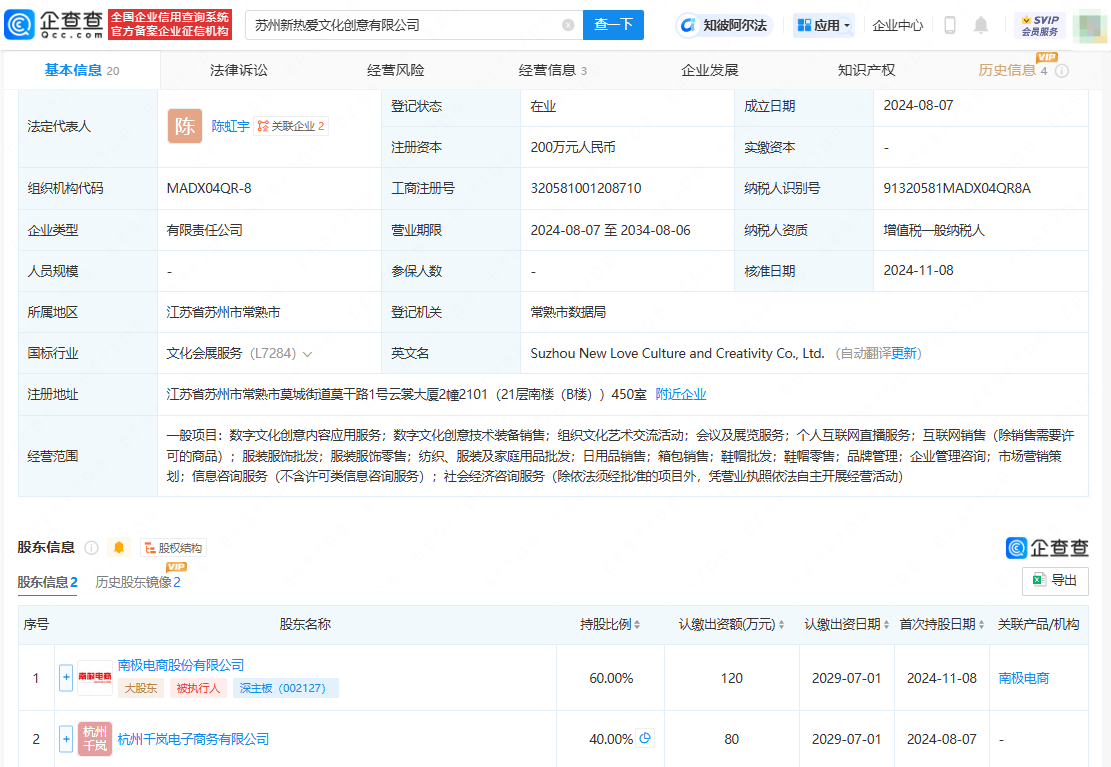Expand the 文化会展服务 (L7284) industry chevron
This screenshot has width=1111, height=767.
click(307, 353)
